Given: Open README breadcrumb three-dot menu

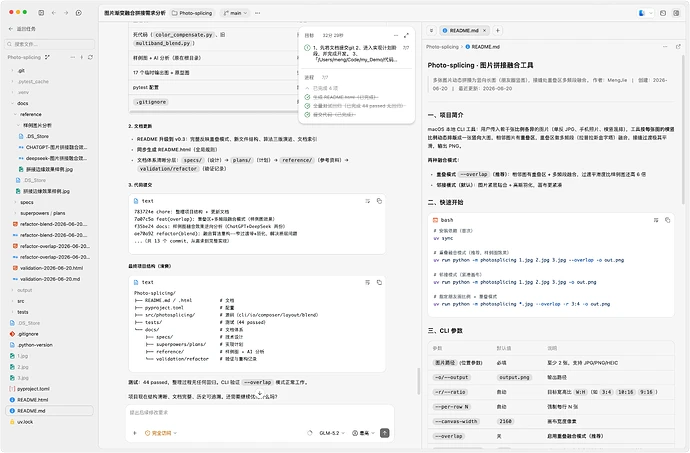Looking at the screenshot, I should (x=665, y=47).
